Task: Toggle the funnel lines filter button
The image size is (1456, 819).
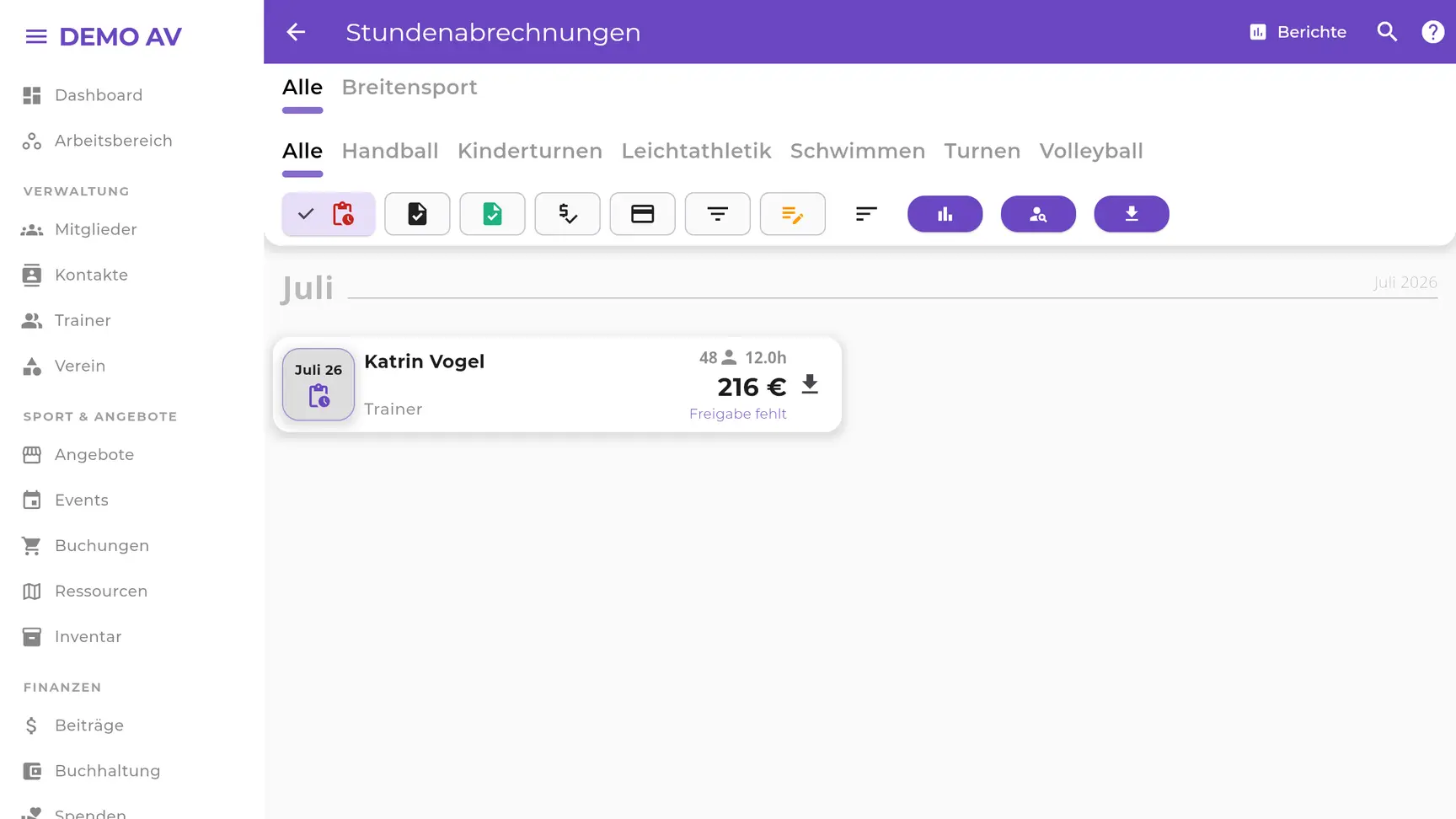Action: pos(717,214)
